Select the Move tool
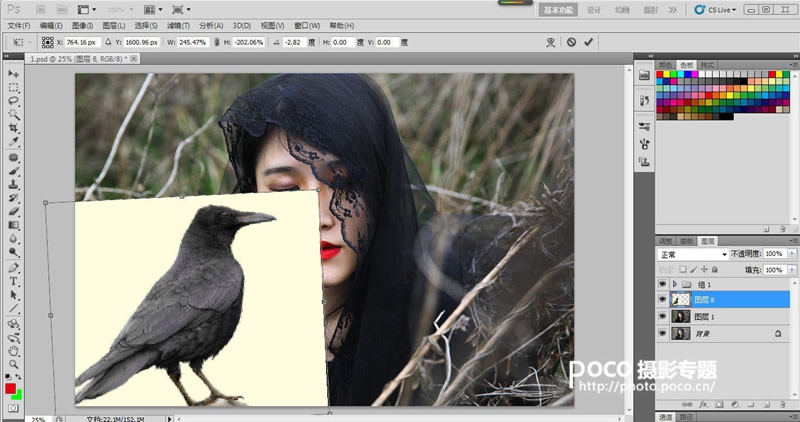The image size is (800, 422). (13, 74)
